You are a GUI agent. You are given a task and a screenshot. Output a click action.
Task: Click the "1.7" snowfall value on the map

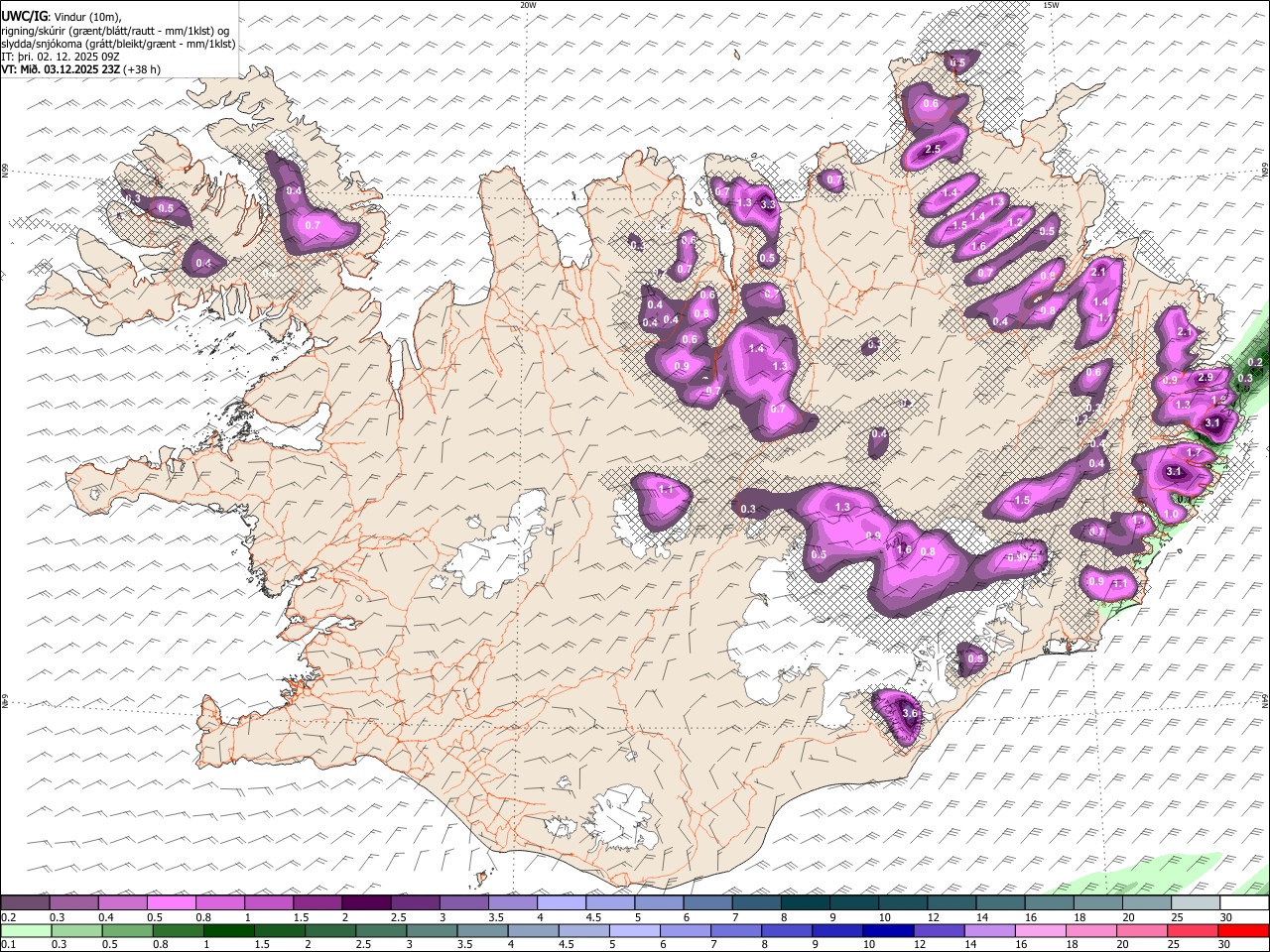coord(1194,453)
